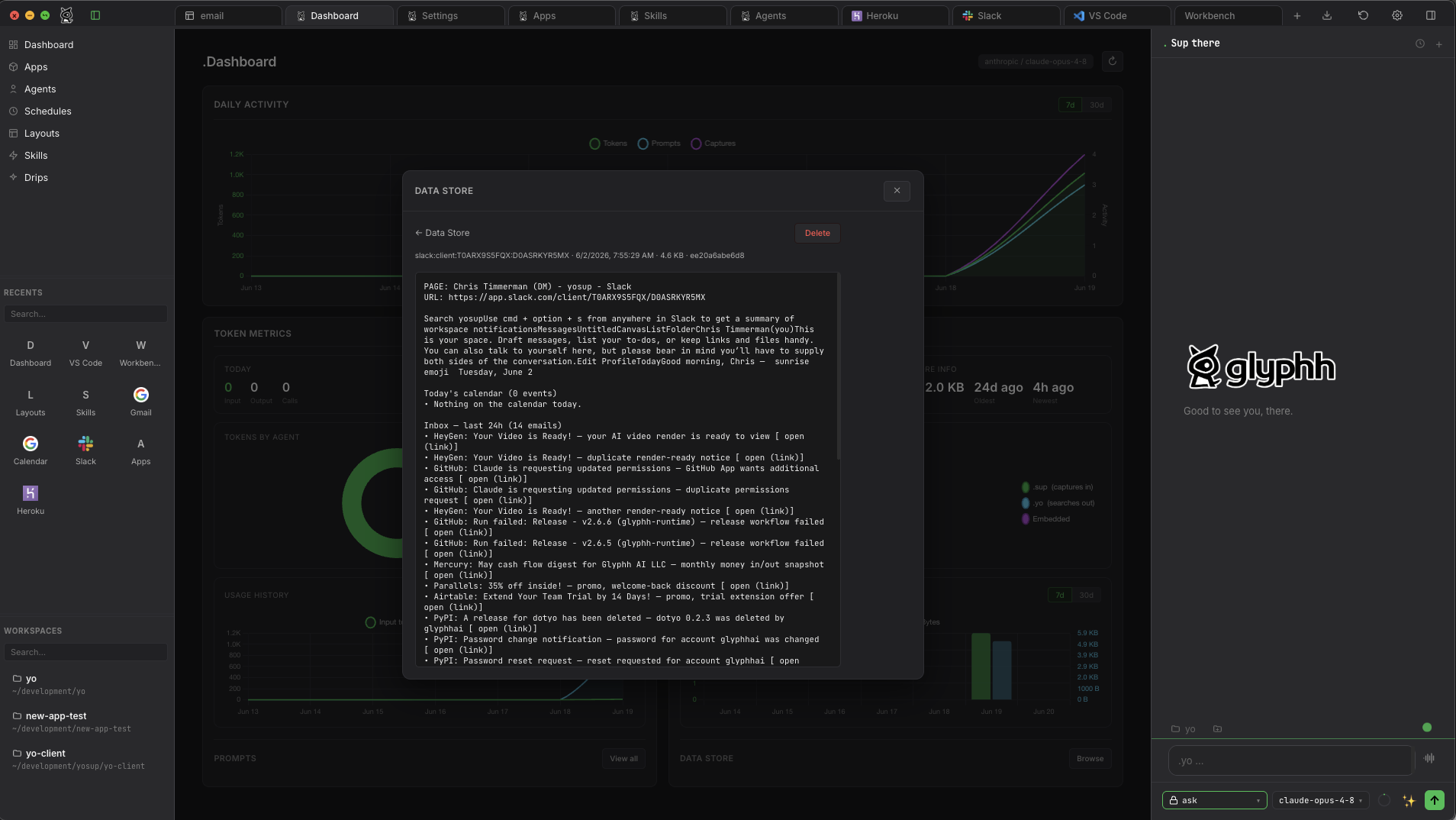The image size is (1456, 820).
Task: Refresh the dashboard with the reload button
Action: tap(1113, 61)
